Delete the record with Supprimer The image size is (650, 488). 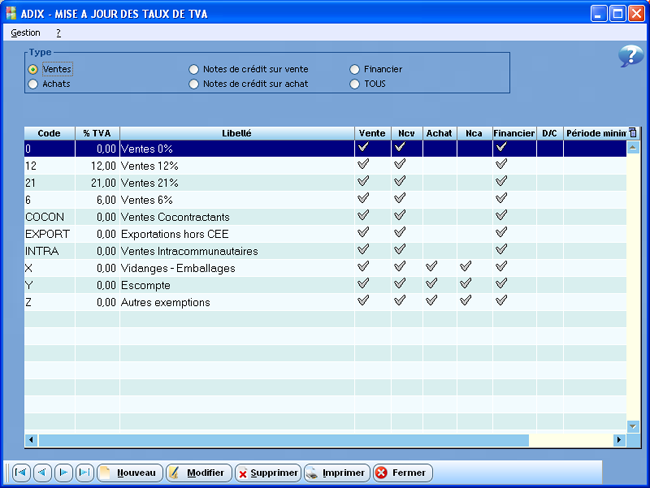click(267, 473)
